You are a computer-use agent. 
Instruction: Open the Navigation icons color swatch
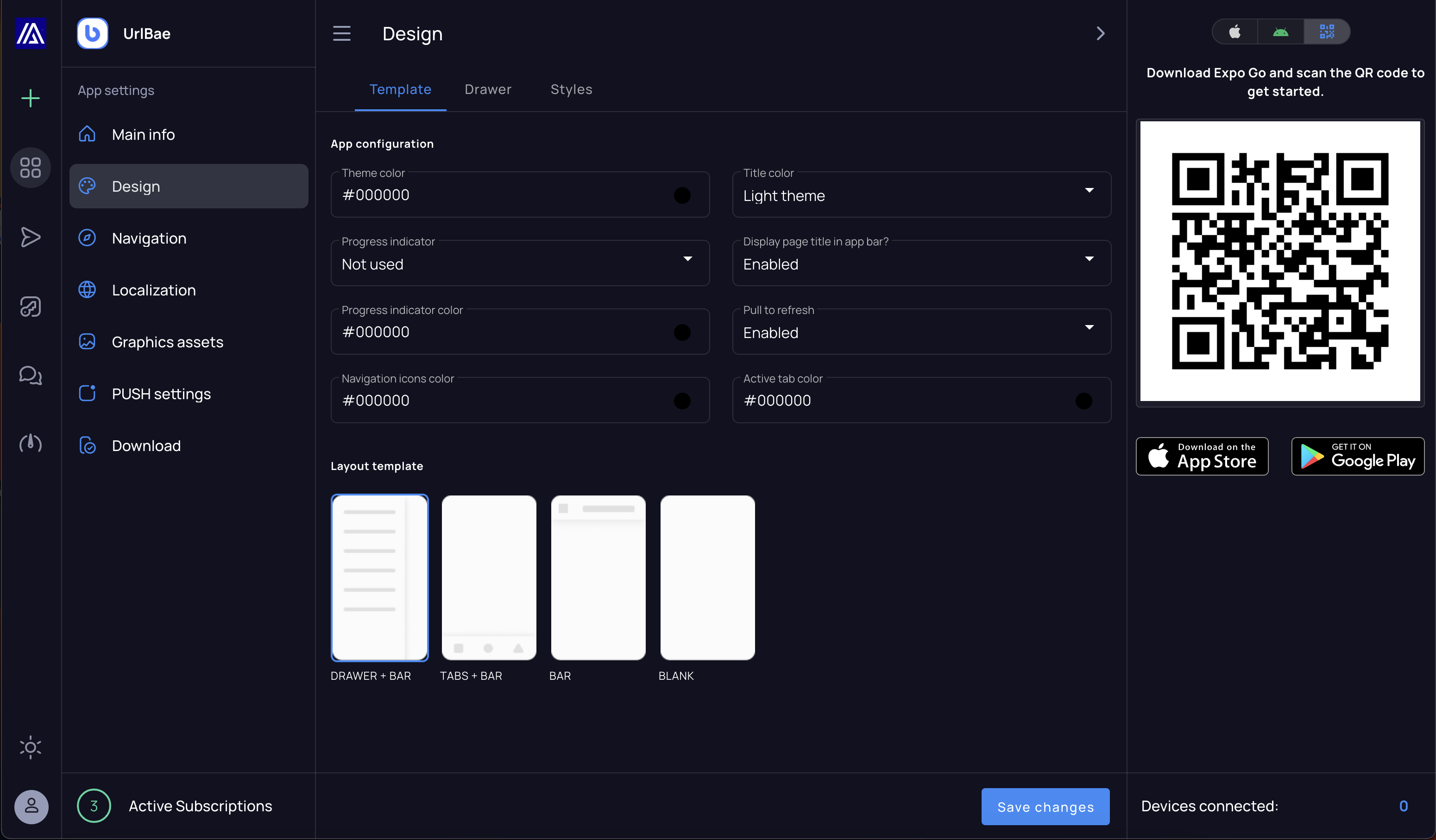click(682, 401)
